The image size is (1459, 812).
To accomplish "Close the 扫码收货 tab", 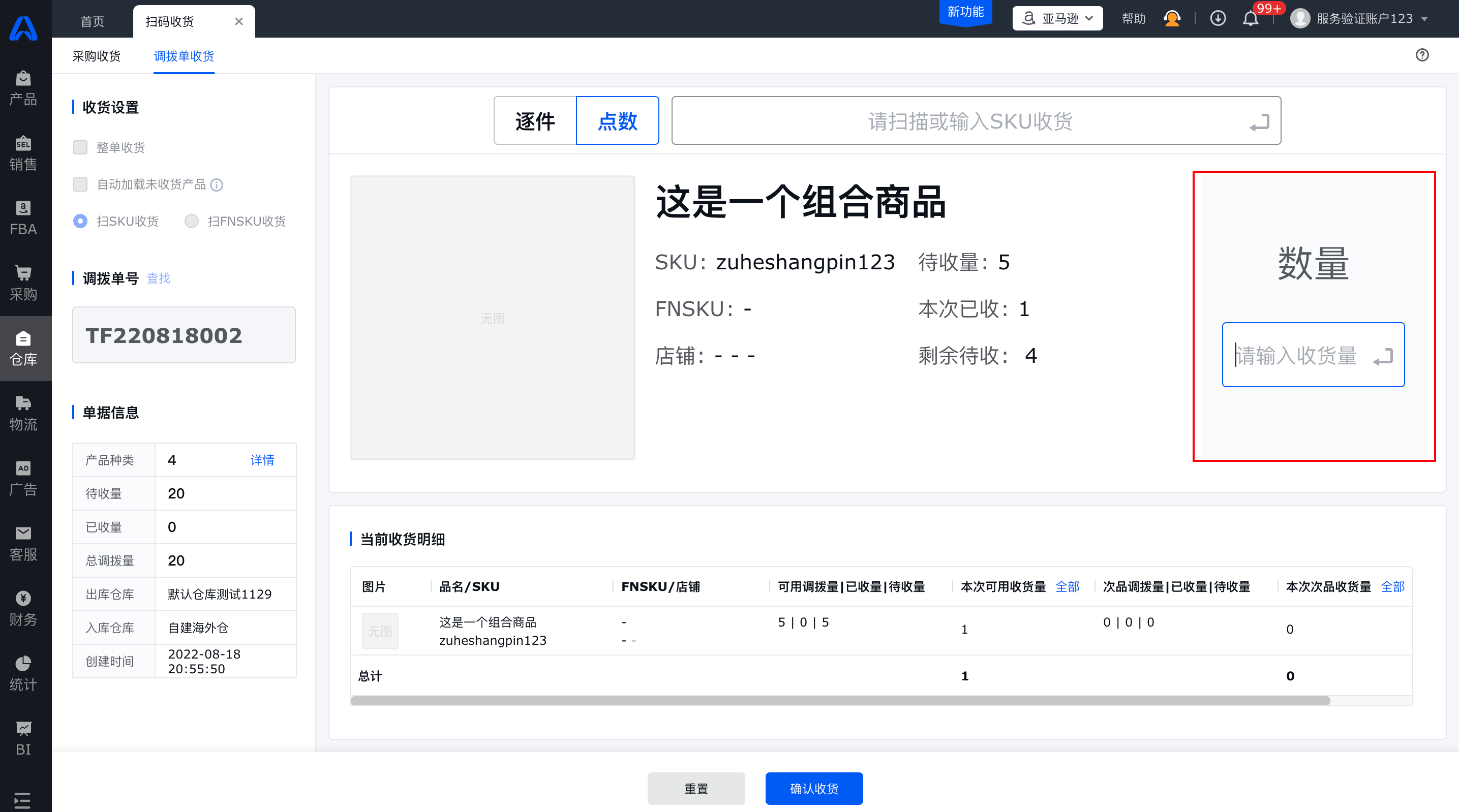I will 239,21.
